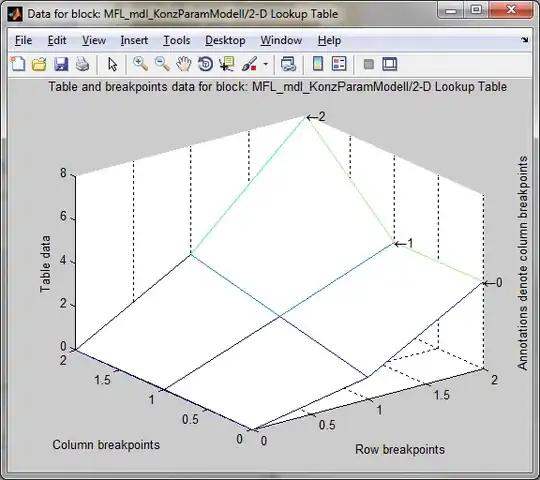540x480 pixels.
Task: Click Column breakpoints tick label 1.5
Action: 102,380
